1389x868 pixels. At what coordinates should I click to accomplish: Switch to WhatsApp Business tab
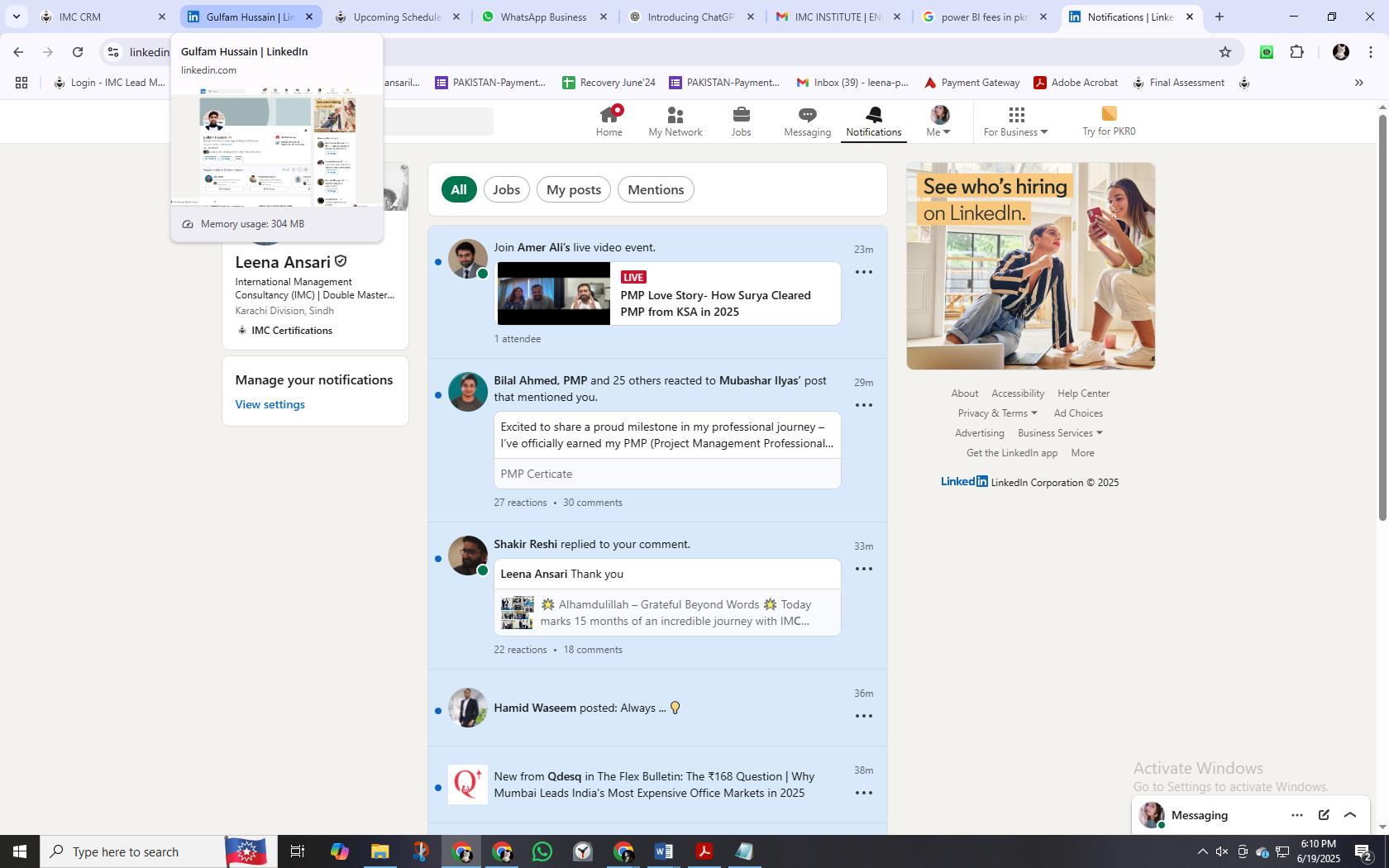point(543,17)
